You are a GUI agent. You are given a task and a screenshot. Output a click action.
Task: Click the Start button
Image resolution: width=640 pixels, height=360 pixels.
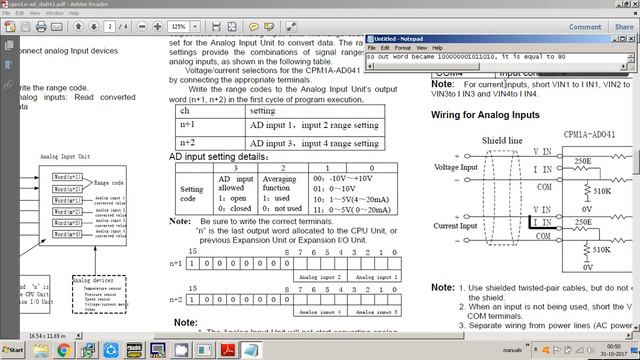[x=13, y=350]
